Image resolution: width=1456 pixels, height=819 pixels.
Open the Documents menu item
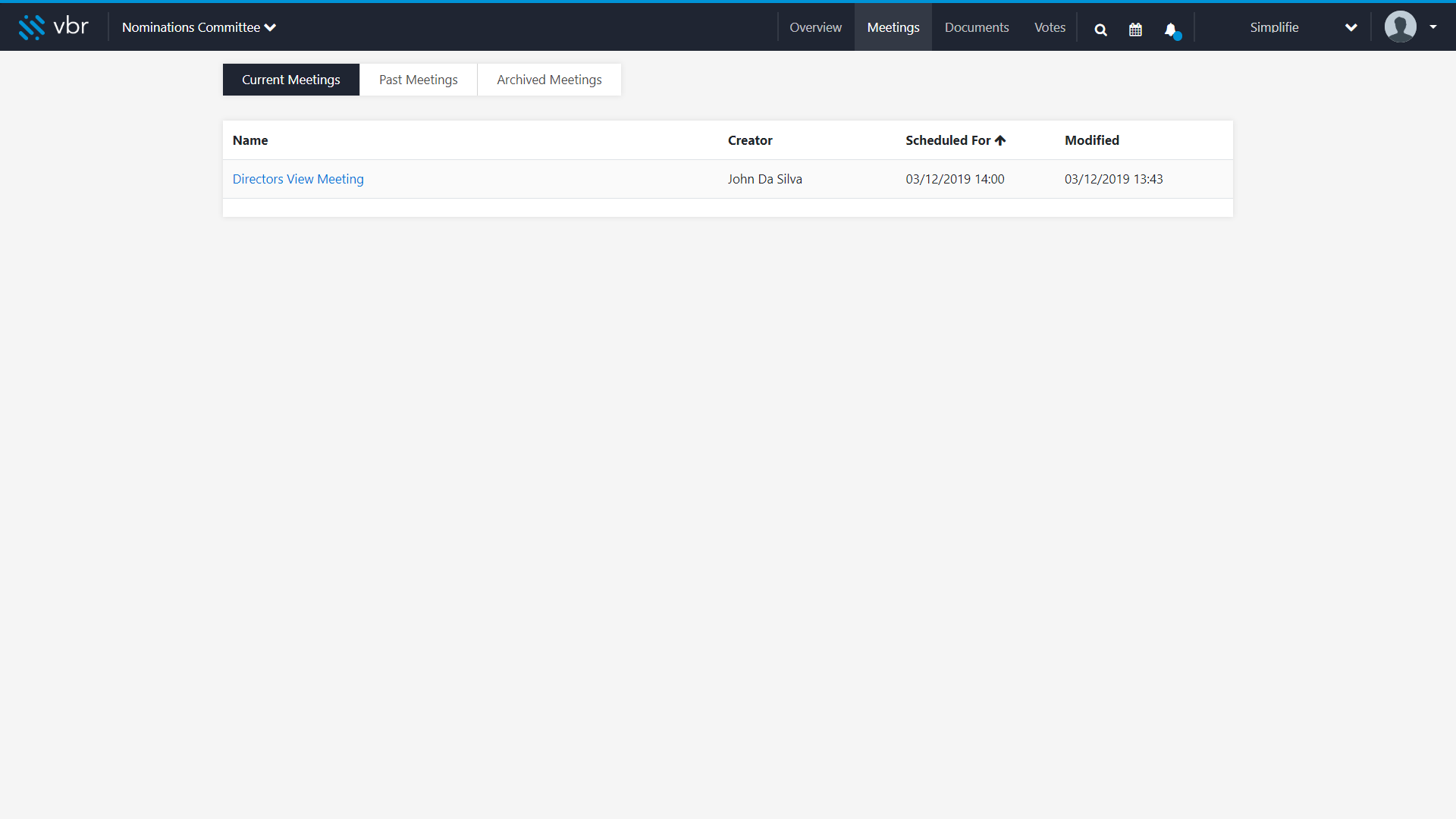point(976,27)
